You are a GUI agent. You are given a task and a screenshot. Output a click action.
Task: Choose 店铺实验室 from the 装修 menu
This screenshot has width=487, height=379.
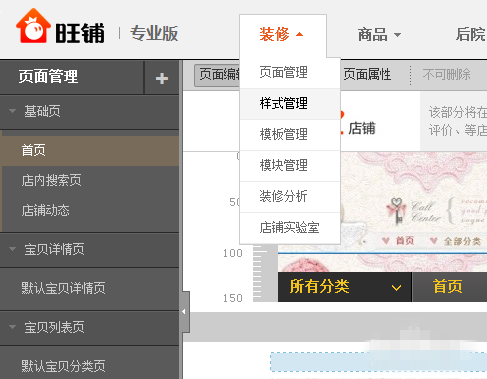point(290,228)
